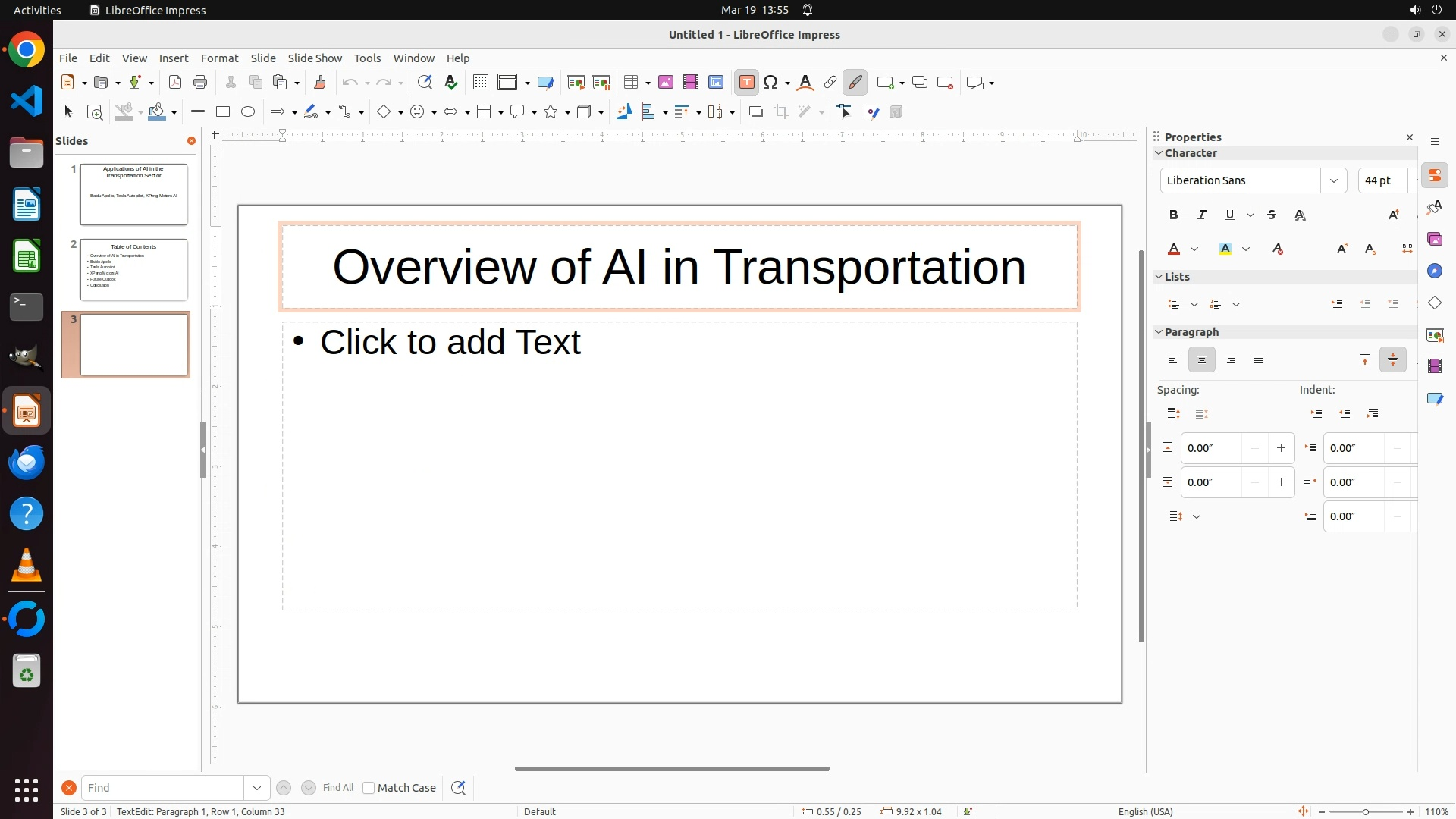Toggle the display grid icon
This screenshot has height=819, width=1456.
pos(480,83)
